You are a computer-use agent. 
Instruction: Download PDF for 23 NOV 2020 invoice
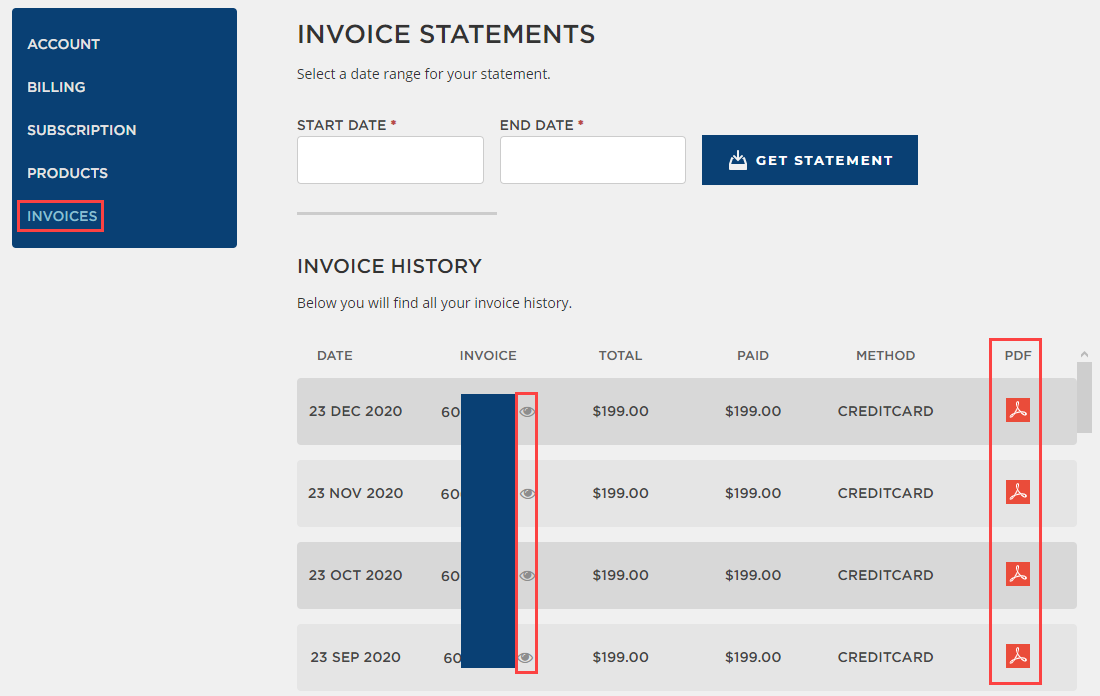coord(1018,492)
